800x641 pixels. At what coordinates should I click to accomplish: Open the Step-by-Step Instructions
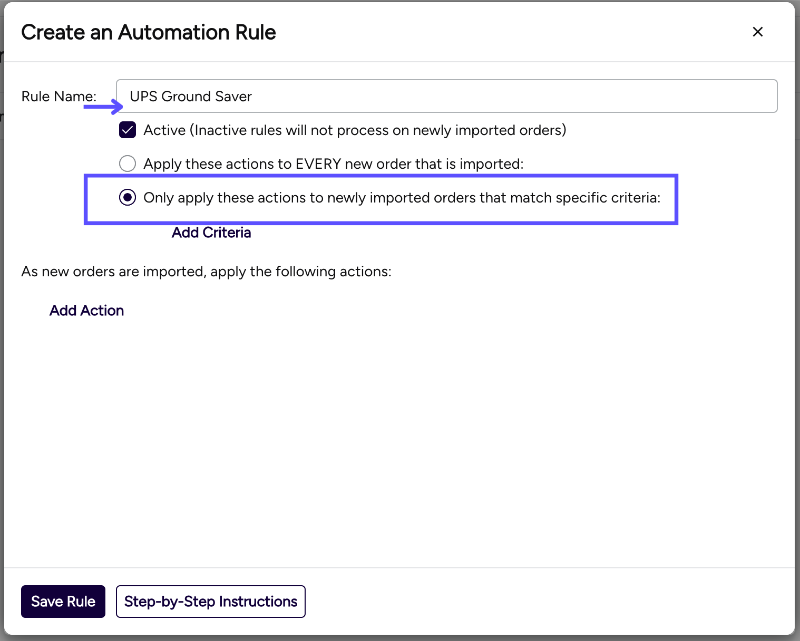click(211, 601)
